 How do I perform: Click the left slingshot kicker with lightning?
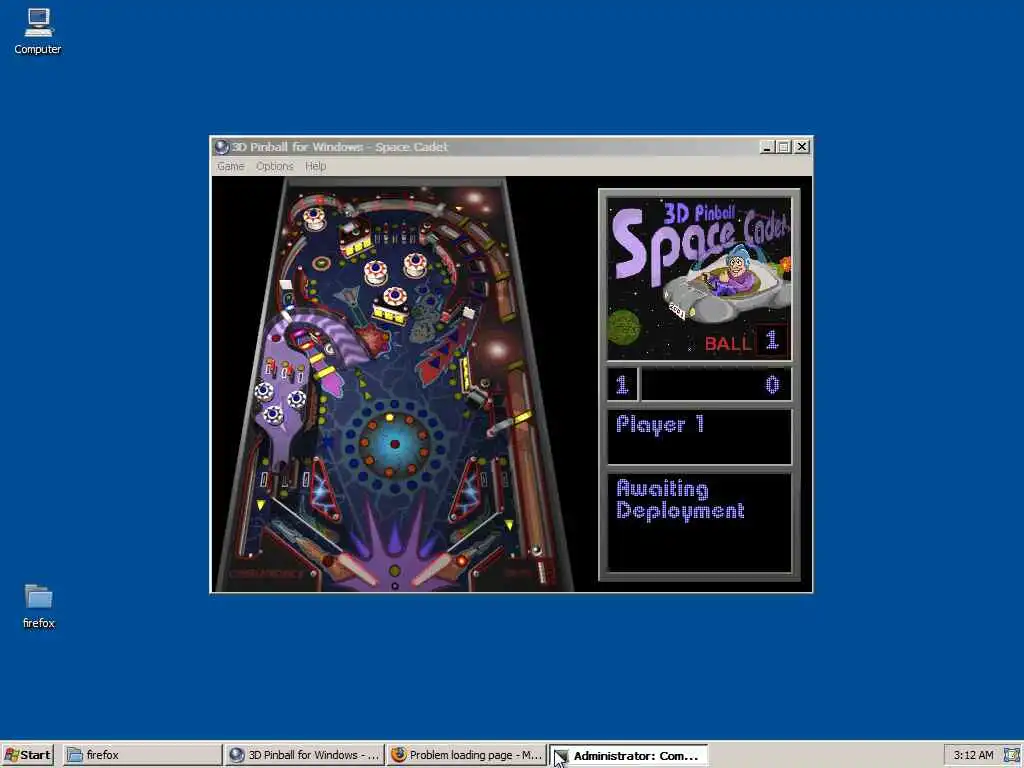(325, 489)
